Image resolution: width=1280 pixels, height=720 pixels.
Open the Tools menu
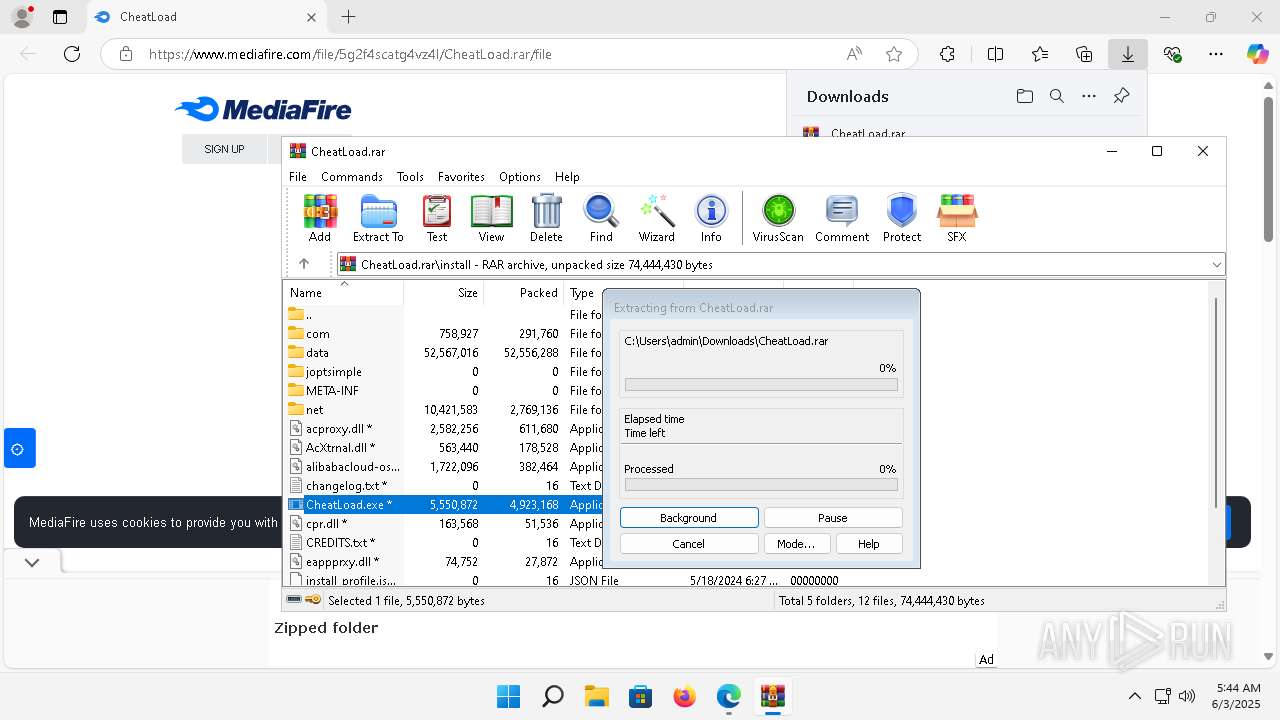pos(410,176)
